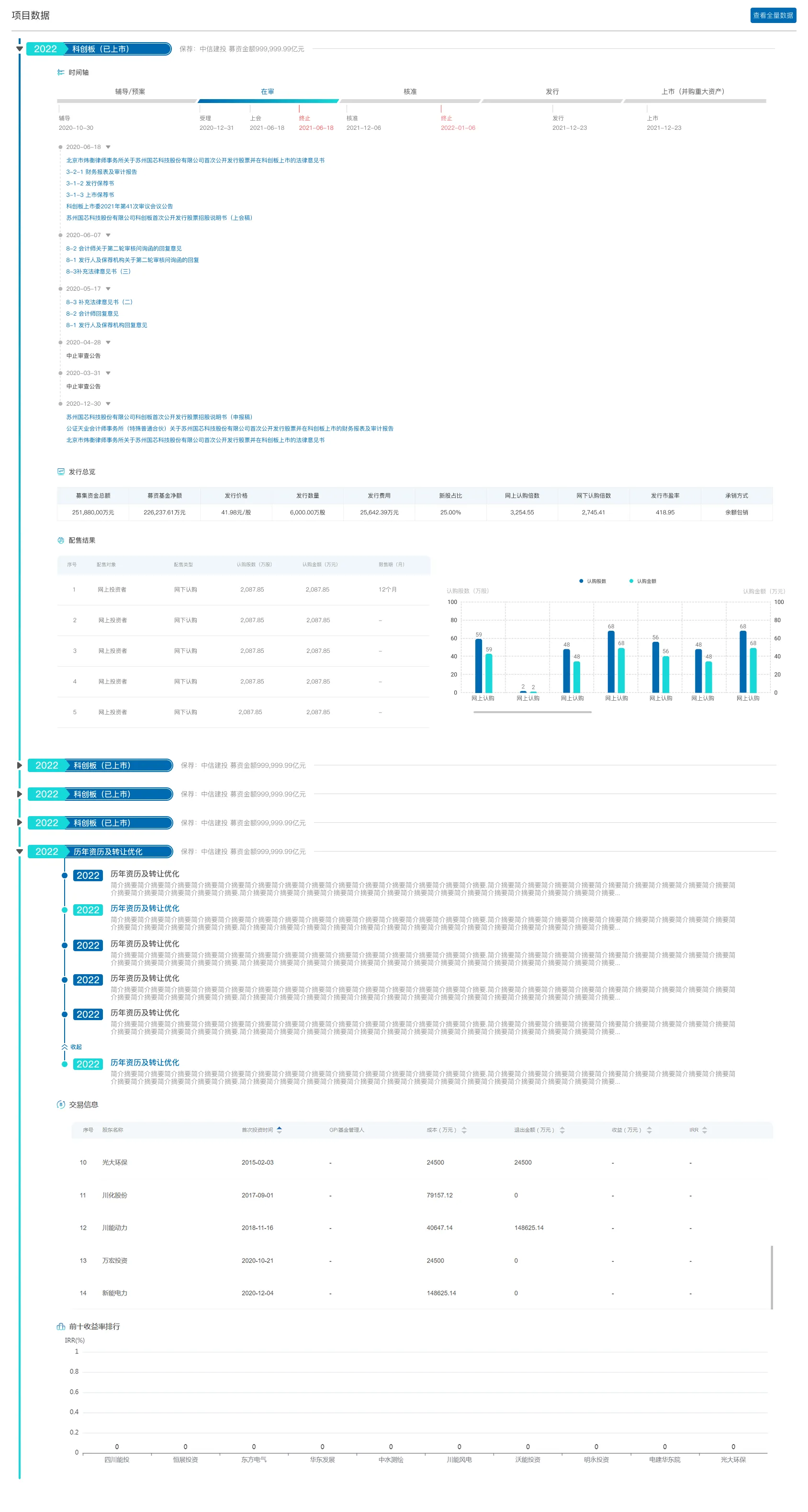Select the 辅导/预案 stage tab
The width and height of the screenshot is (808, 1512).
coord(130,91)
